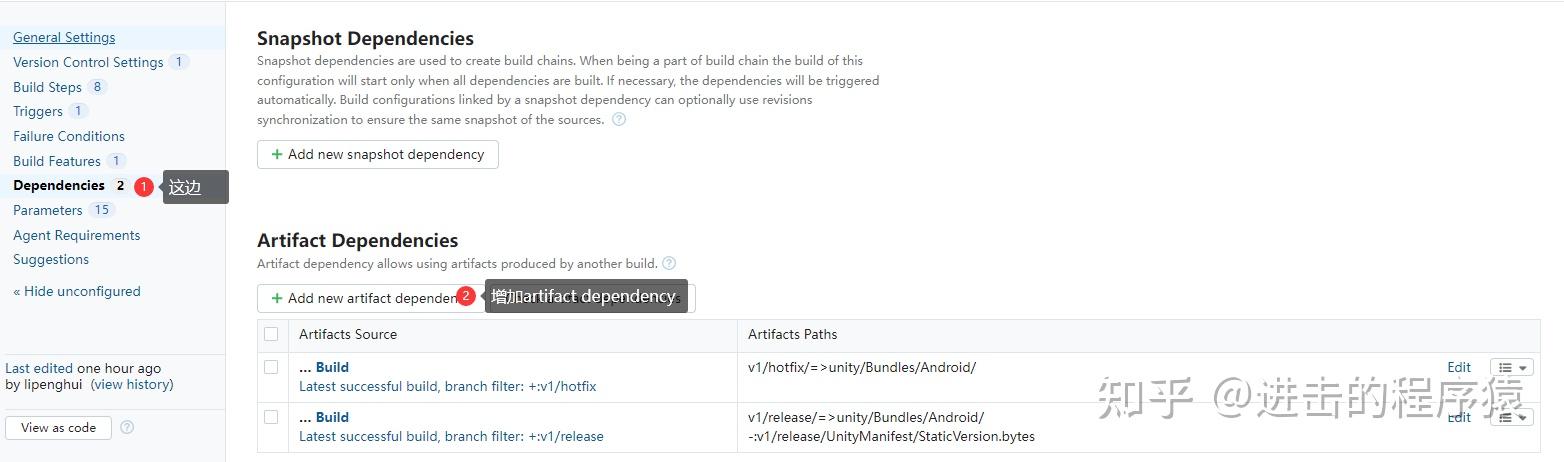Check the v1/hotfix artifact dependency row
This screenshot has width=1564, height=462.
click(271, 367)
